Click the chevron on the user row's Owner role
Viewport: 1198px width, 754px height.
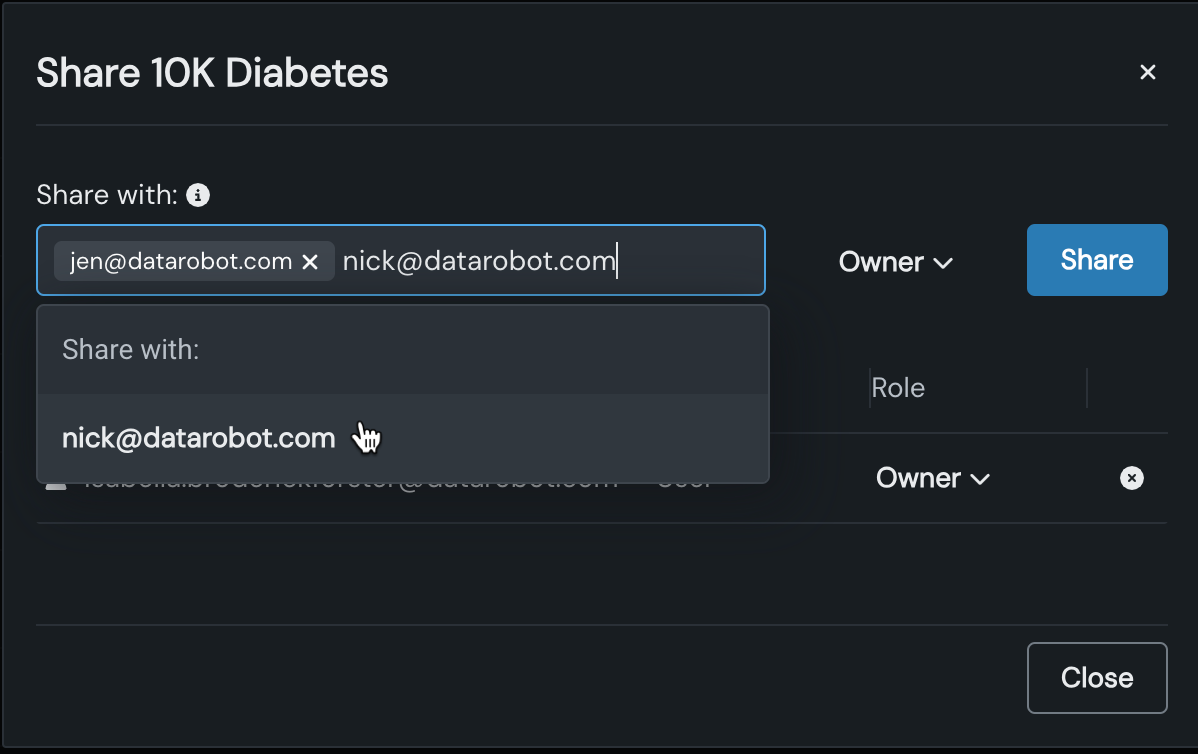(980, 479)
